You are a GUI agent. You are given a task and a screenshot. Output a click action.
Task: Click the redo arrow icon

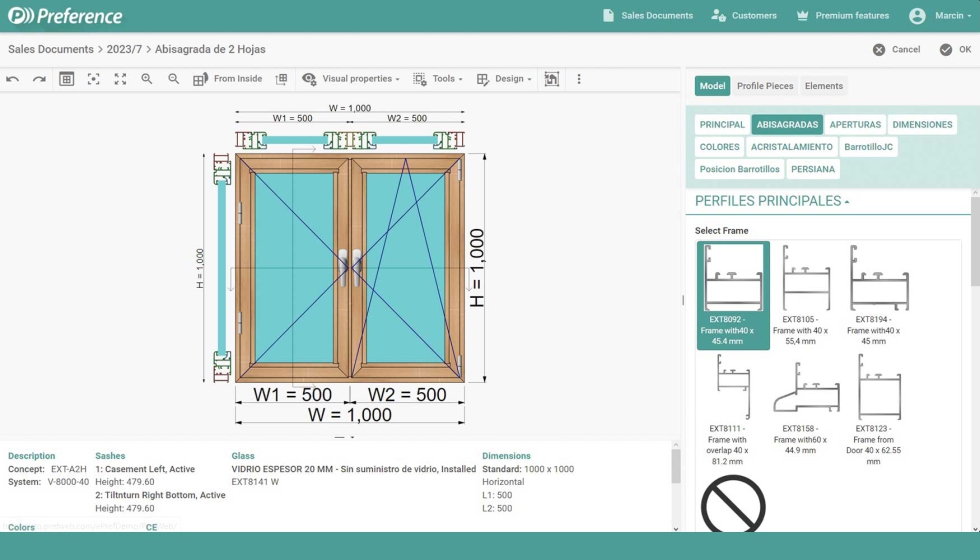[39, 79]
